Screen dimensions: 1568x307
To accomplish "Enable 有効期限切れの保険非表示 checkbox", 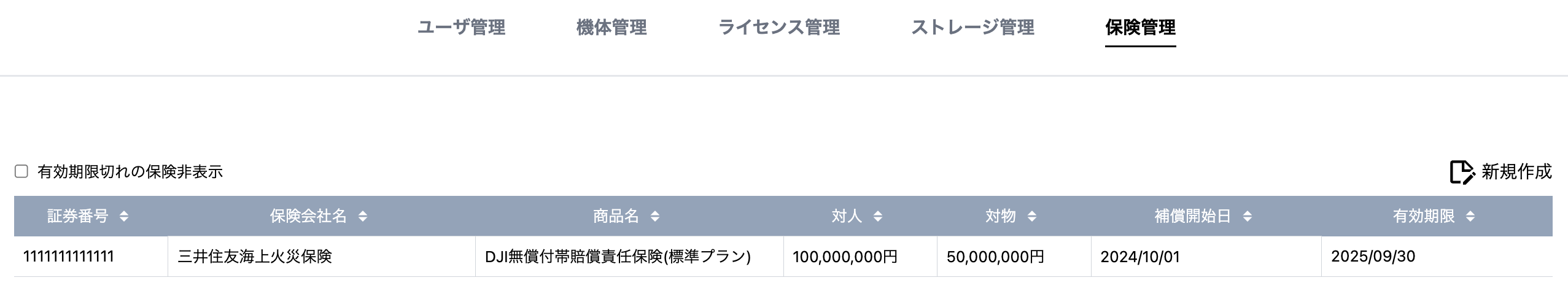I will (x=21, y=171).
